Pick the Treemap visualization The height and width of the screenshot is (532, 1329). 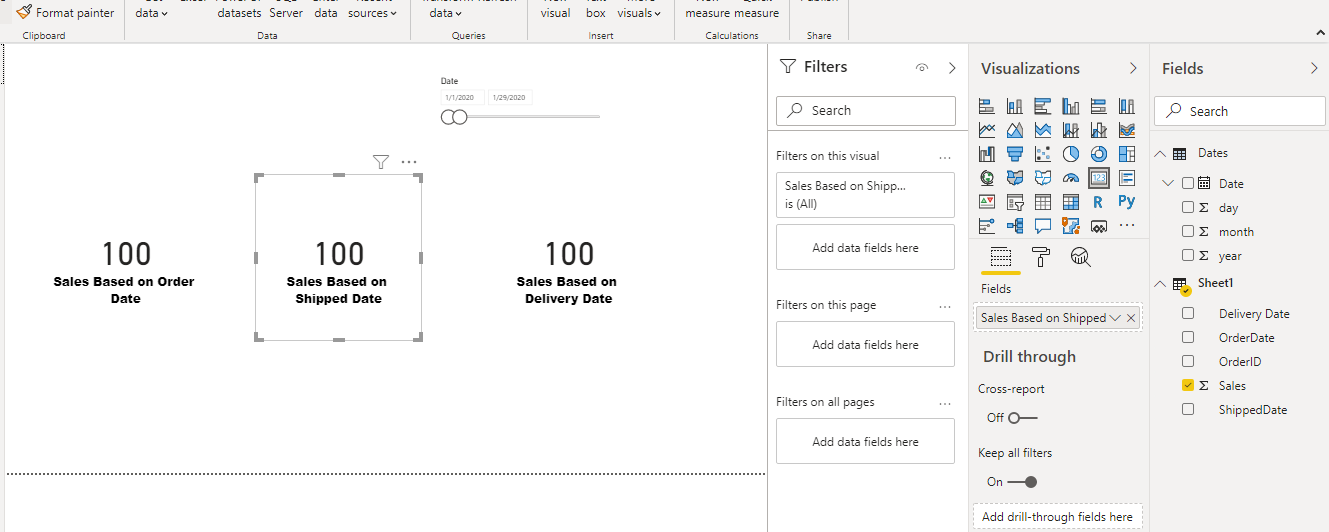1127,154
